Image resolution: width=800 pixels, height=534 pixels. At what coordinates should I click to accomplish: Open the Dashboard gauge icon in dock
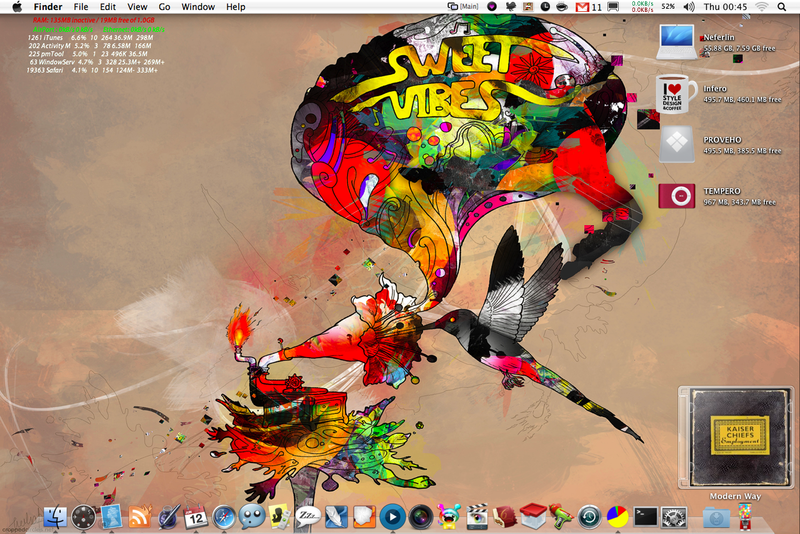tap(84, 517)
